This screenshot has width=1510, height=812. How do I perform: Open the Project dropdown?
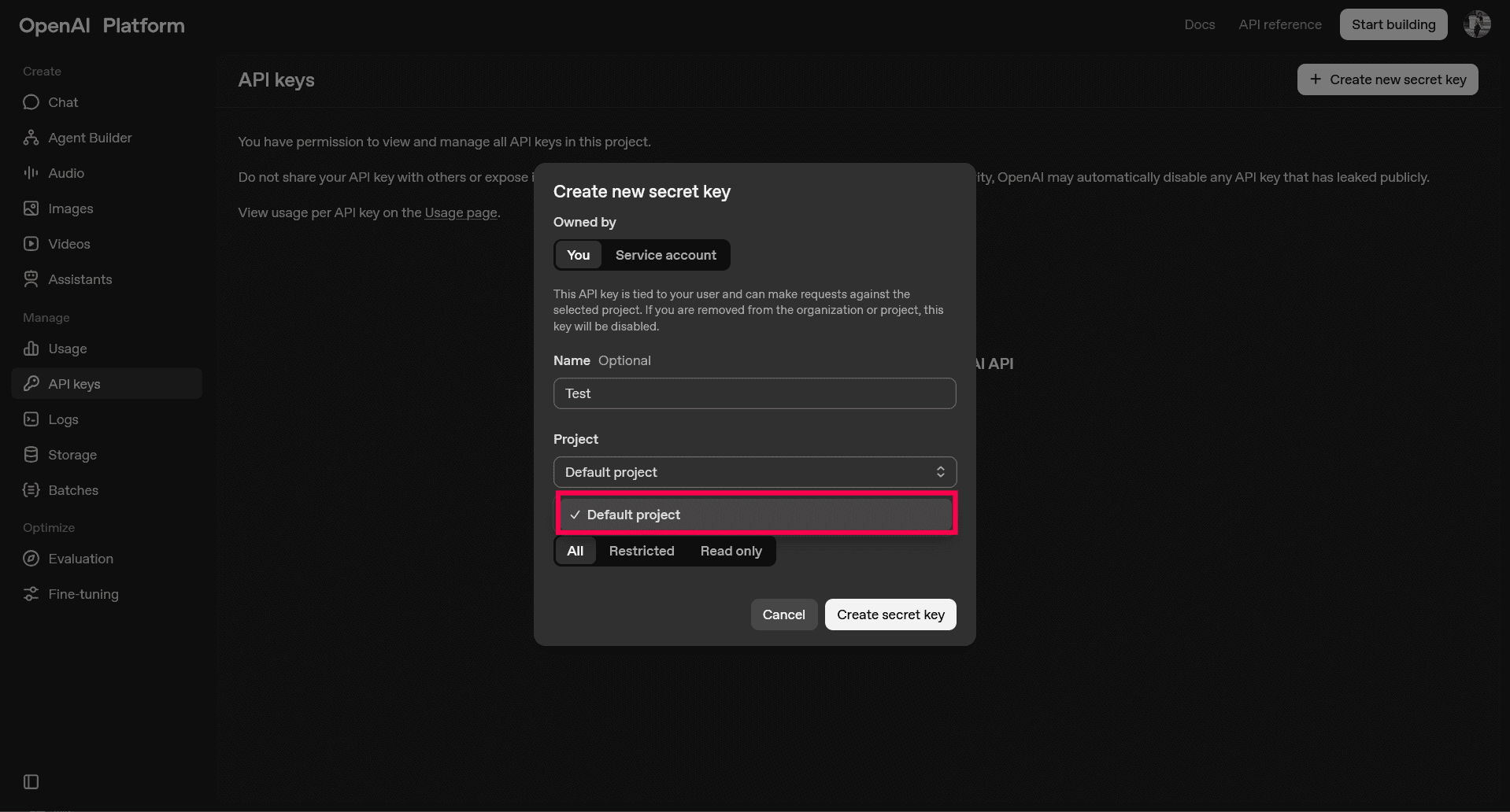click(754, 472)
